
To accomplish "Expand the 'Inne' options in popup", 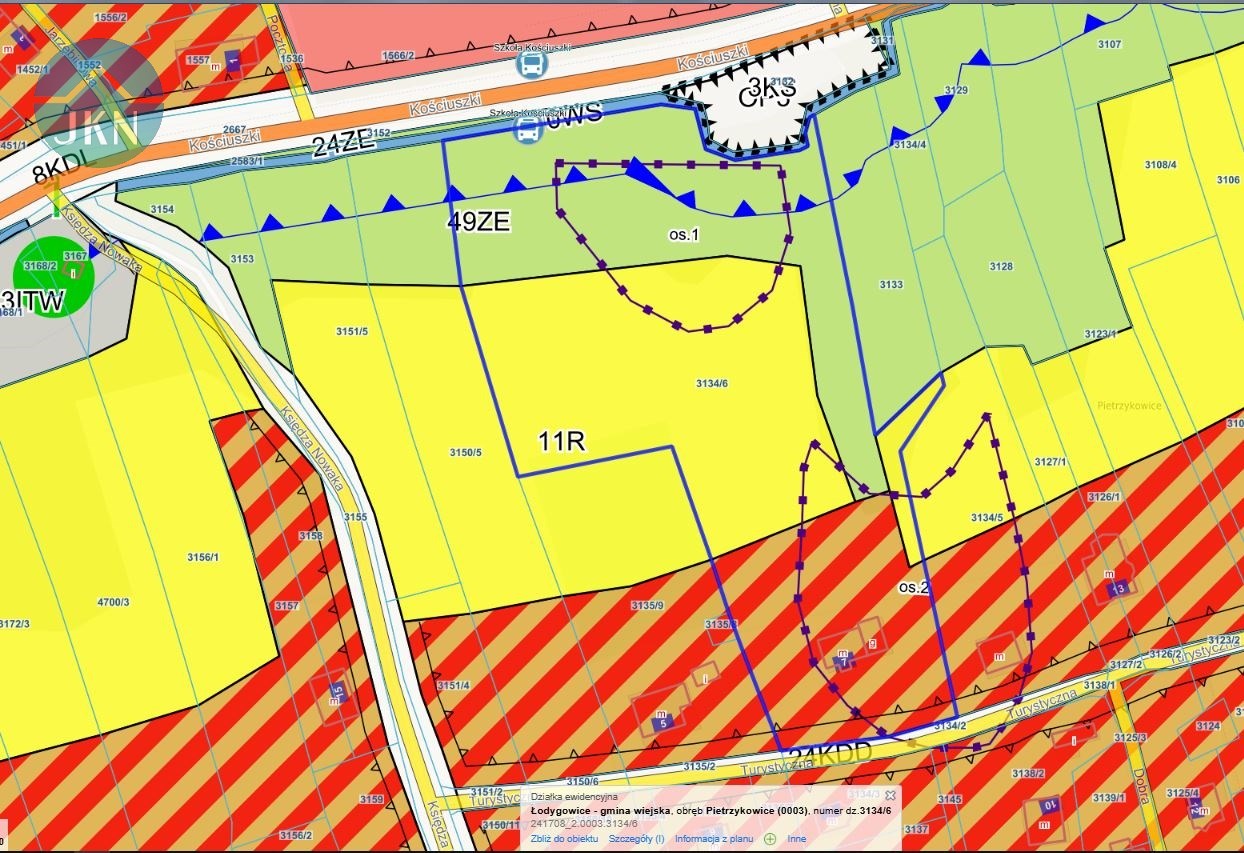I will 796,839.
